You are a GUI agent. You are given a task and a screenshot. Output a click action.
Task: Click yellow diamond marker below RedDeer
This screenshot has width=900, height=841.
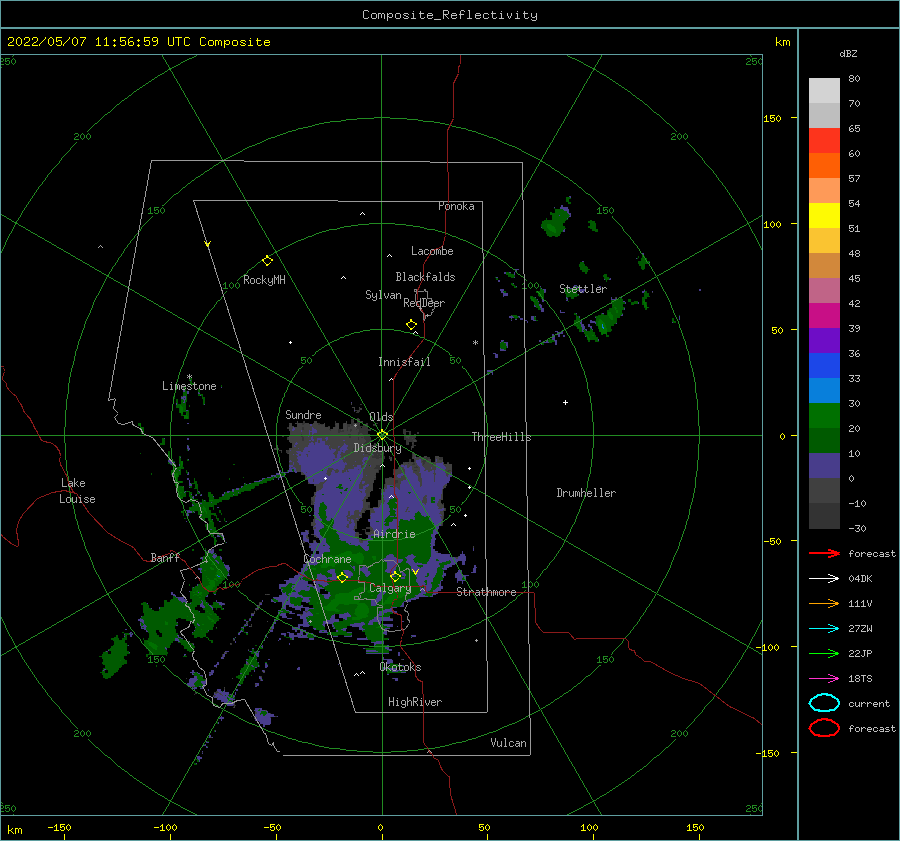pyautogui.click(x=412, y=325)
